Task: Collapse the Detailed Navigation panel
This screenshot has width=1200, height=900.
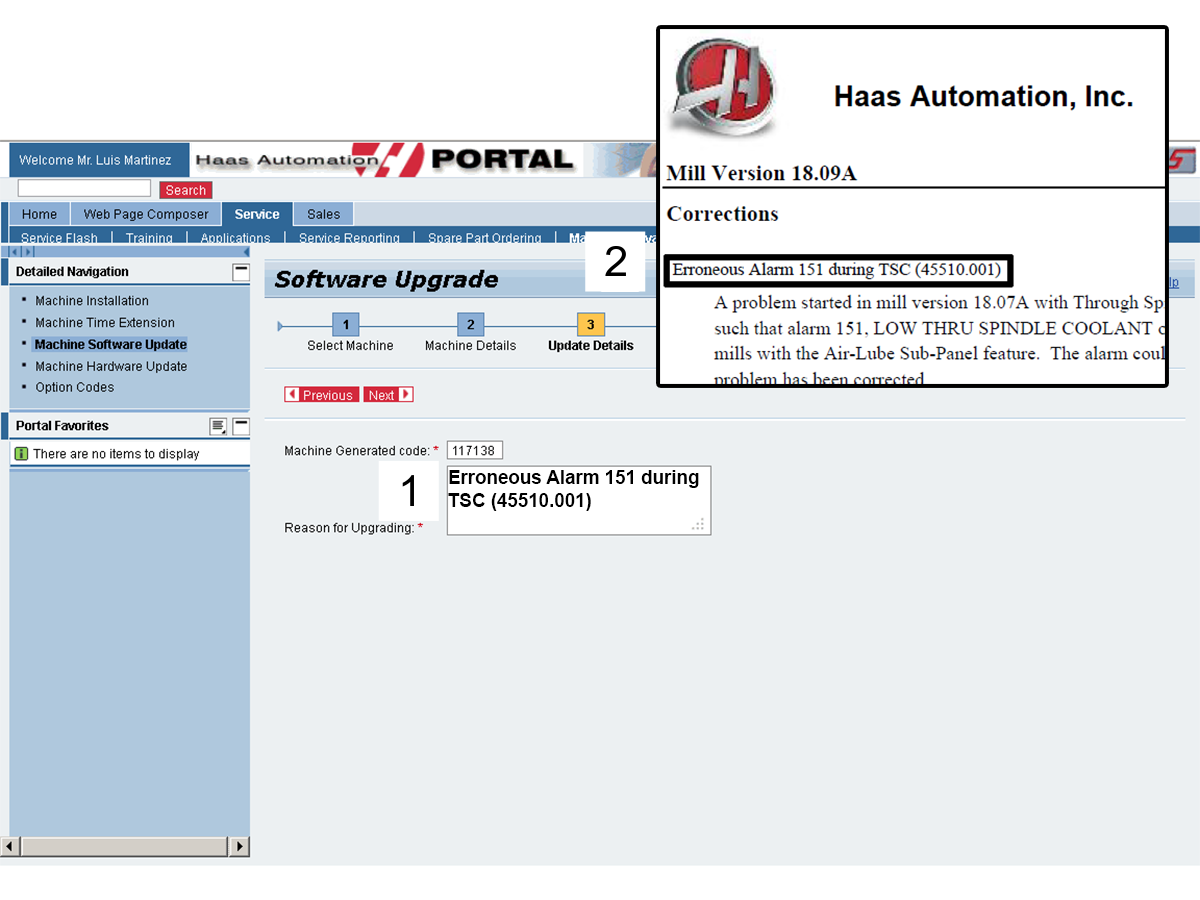Action: coord(241,271)
